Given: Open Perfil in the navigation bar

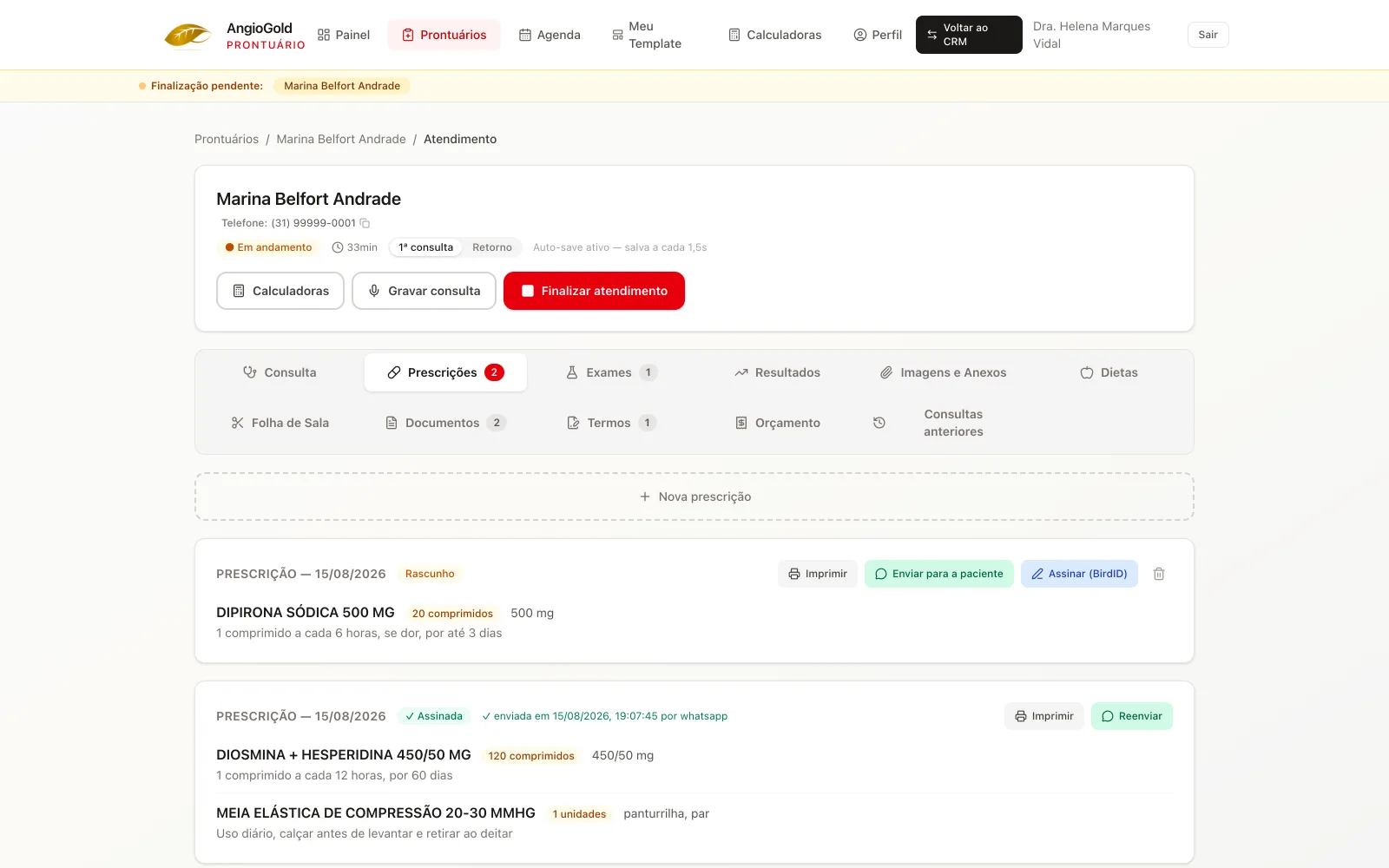Looking at the screenshot, I should 878,35.
